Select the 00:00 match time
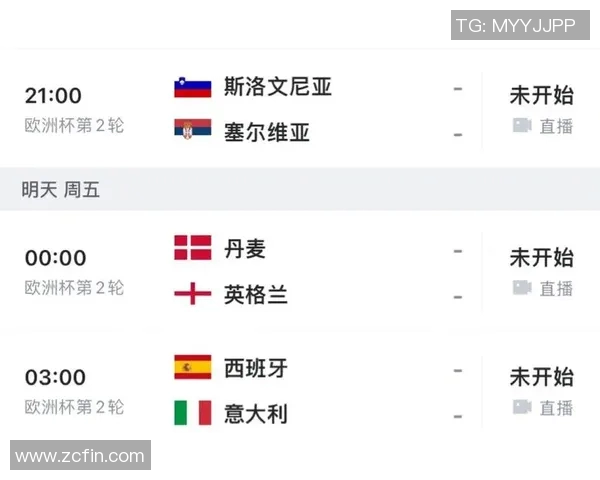 55,258
